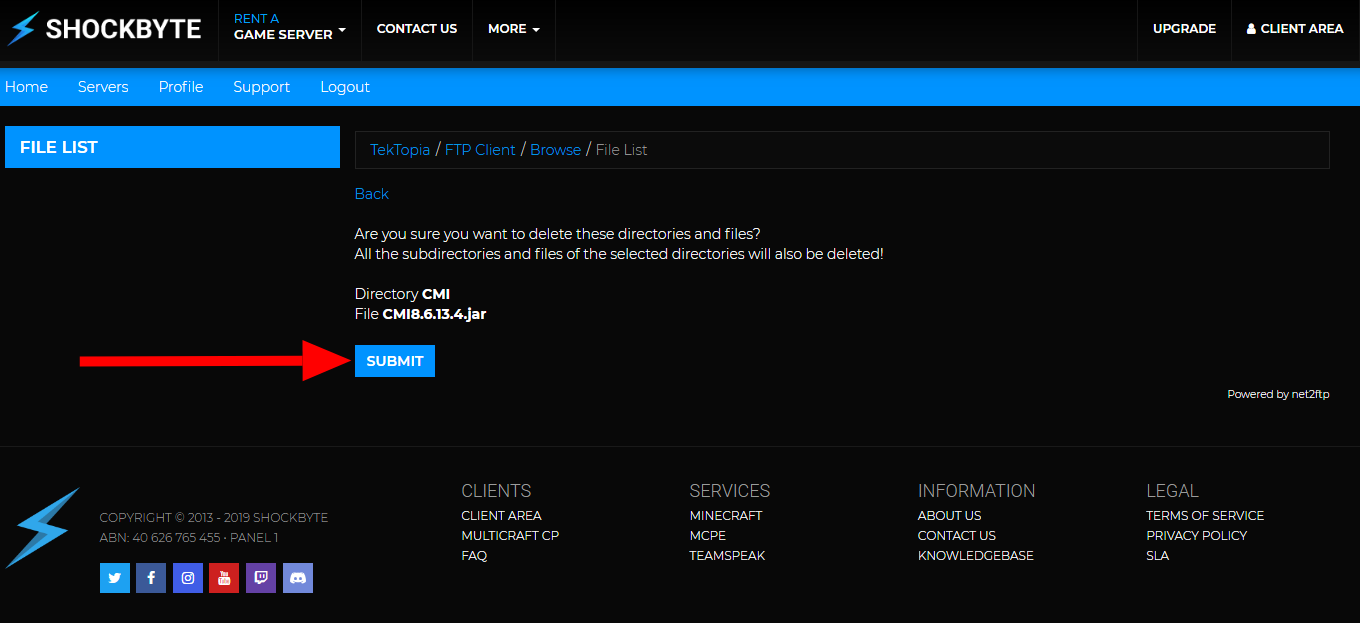Open the UPGRADE page from header
The width and height of the screenshot is (1360, 623).
pyautogui.click(x=1184, y=28)
